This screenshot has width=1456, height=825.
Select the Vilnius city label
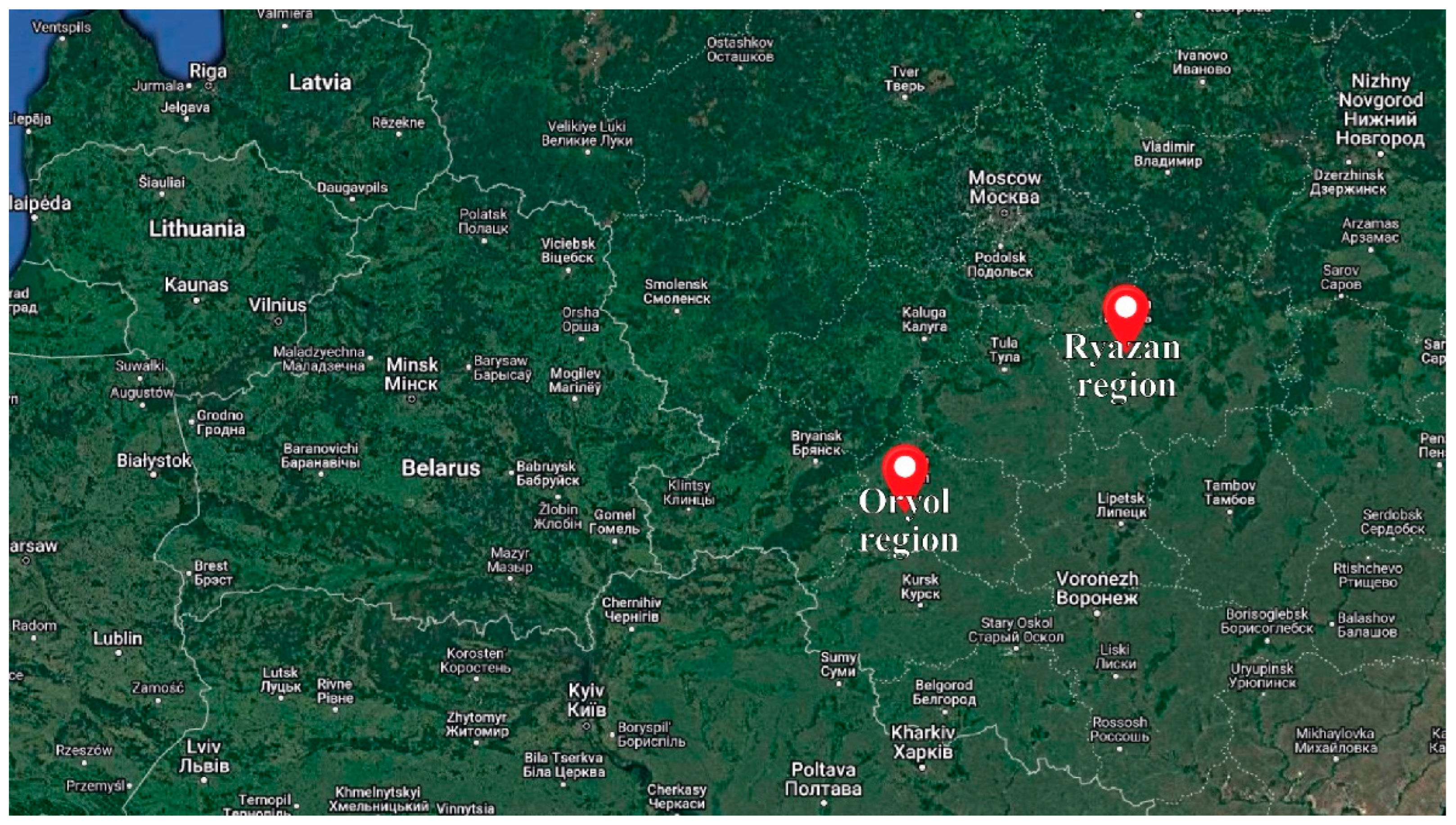278,306
